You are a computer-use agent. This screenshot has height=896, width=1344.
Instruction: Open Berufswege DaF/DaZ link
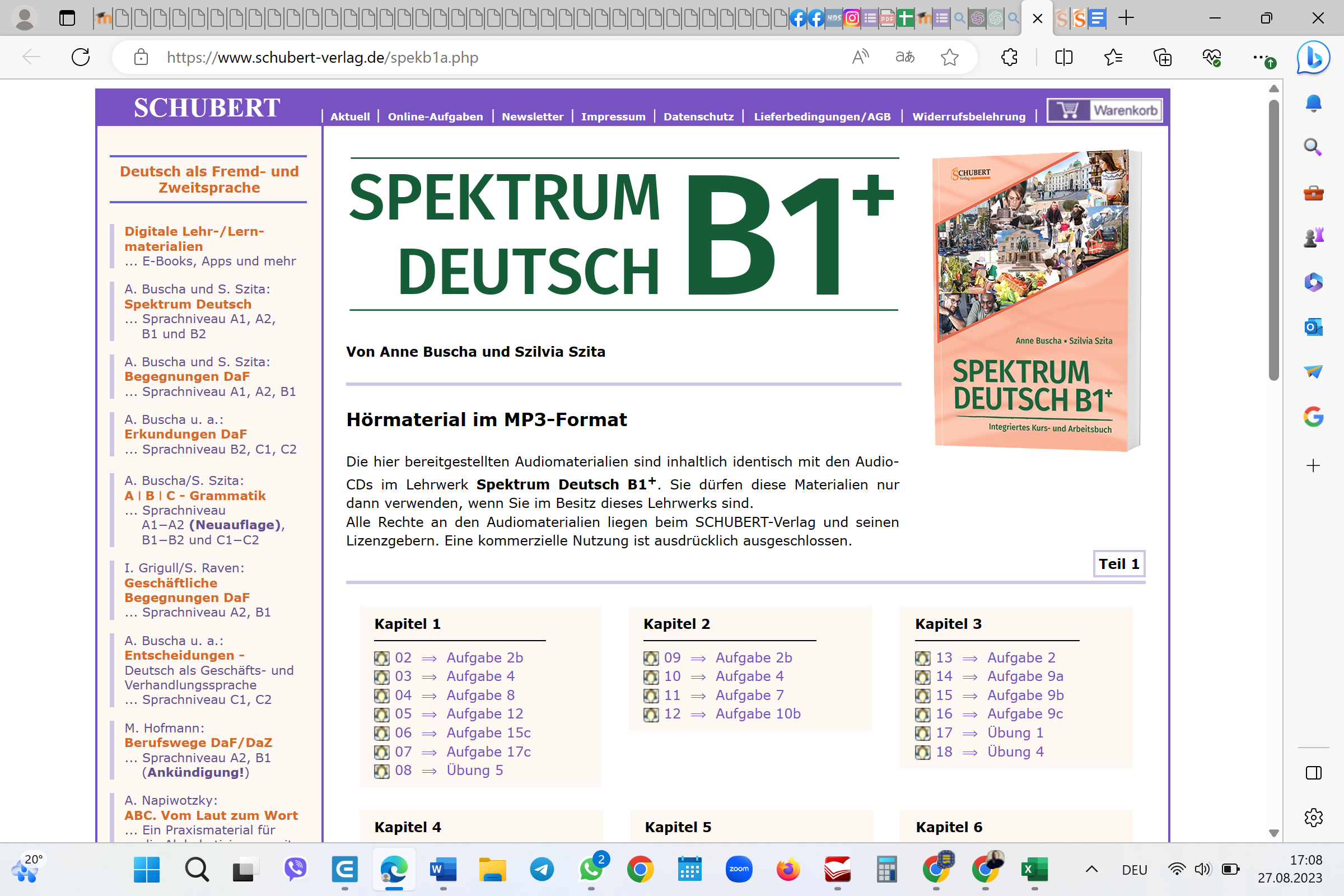click(x=198, y=743)
